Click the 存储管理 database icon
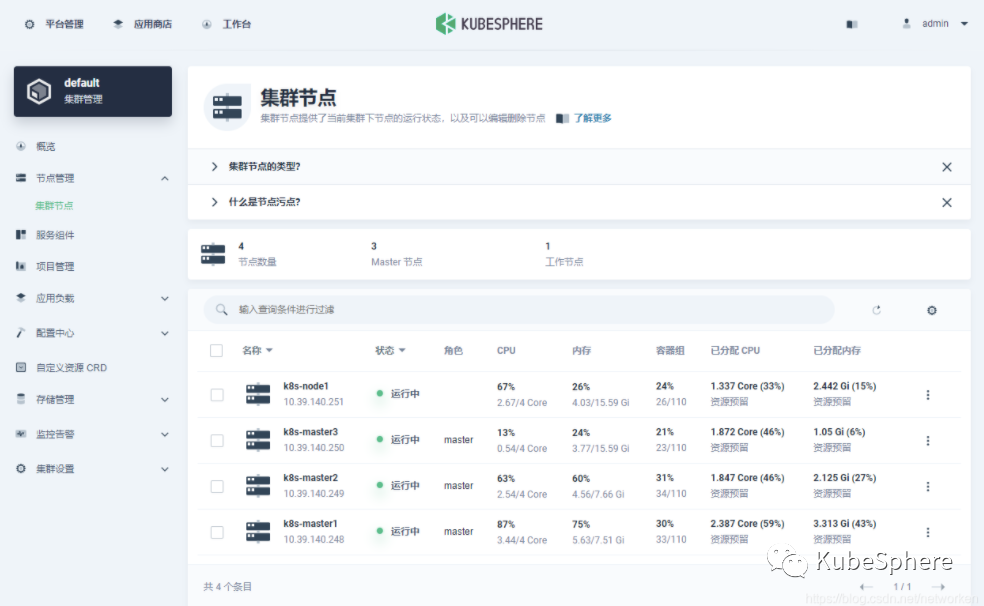This screenshot has width=984, height=606. [21, 399]
